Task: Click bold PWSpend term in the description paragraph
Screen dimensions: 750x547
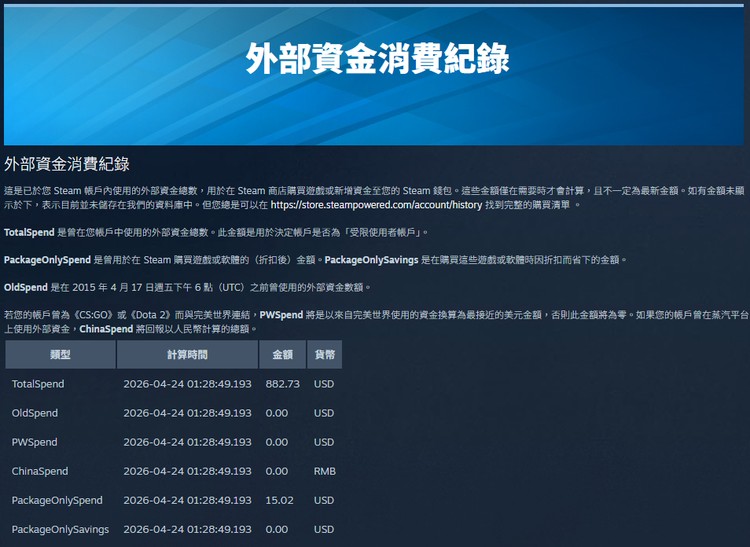Action: (281, 315)
